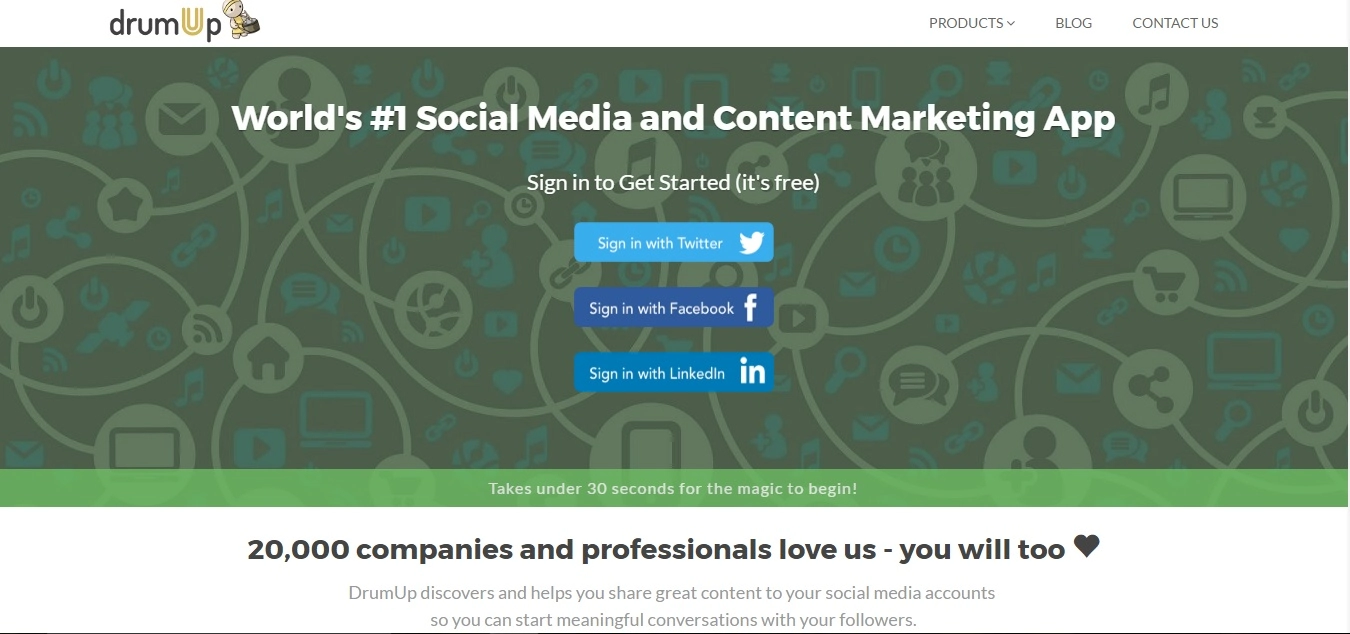The height and width of the screenshot is (634, 1350).
Task: Click the '20,000 companies and professionals' heading
Action: [656, 550]
